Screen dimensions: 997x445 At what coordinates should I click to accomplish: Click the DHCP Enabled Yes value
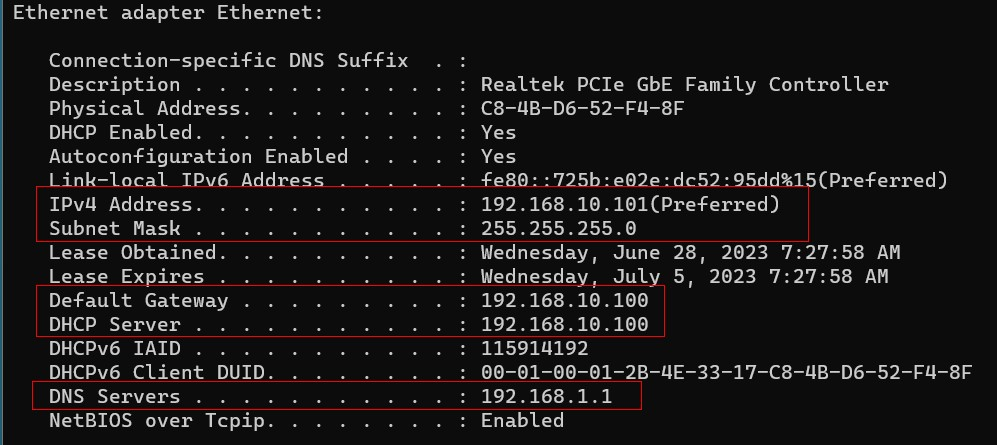[498, 132]
